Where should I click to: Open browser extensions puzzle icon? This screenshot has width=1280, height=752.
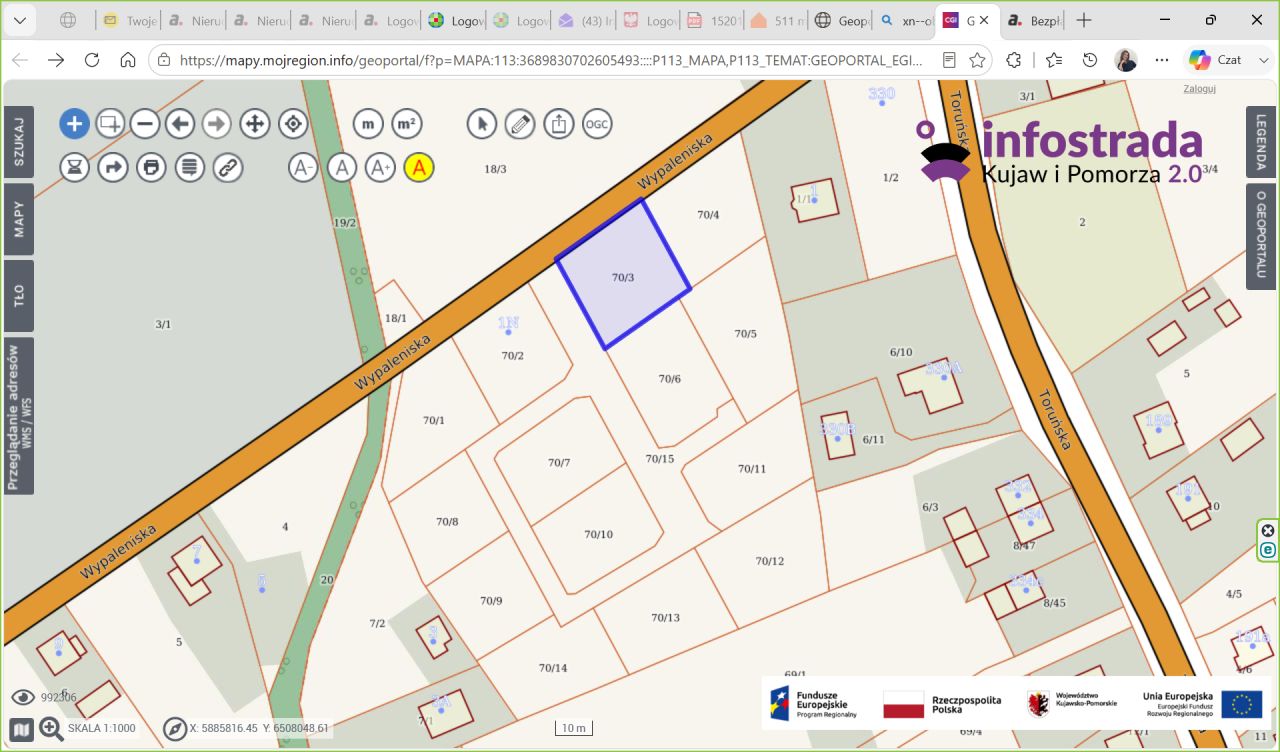click(1014, 60)
